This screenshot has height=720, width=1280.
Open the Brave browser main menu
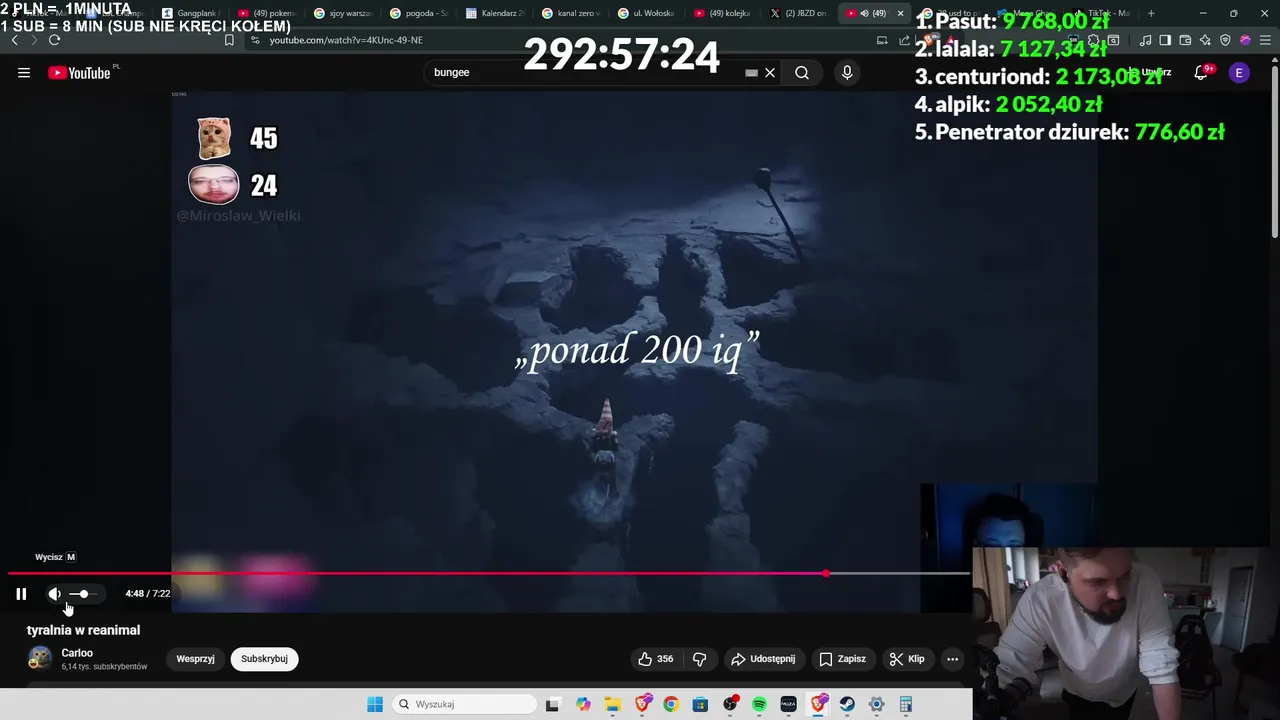[x=1265, y=40]
